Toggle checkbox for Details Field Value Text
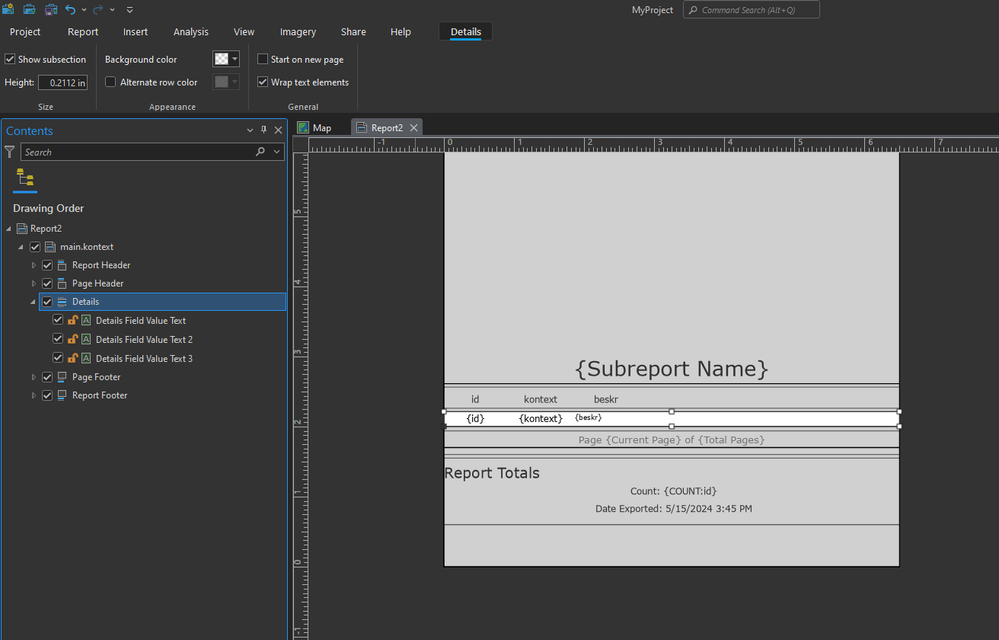999x640 pixels. click(58, 320)
